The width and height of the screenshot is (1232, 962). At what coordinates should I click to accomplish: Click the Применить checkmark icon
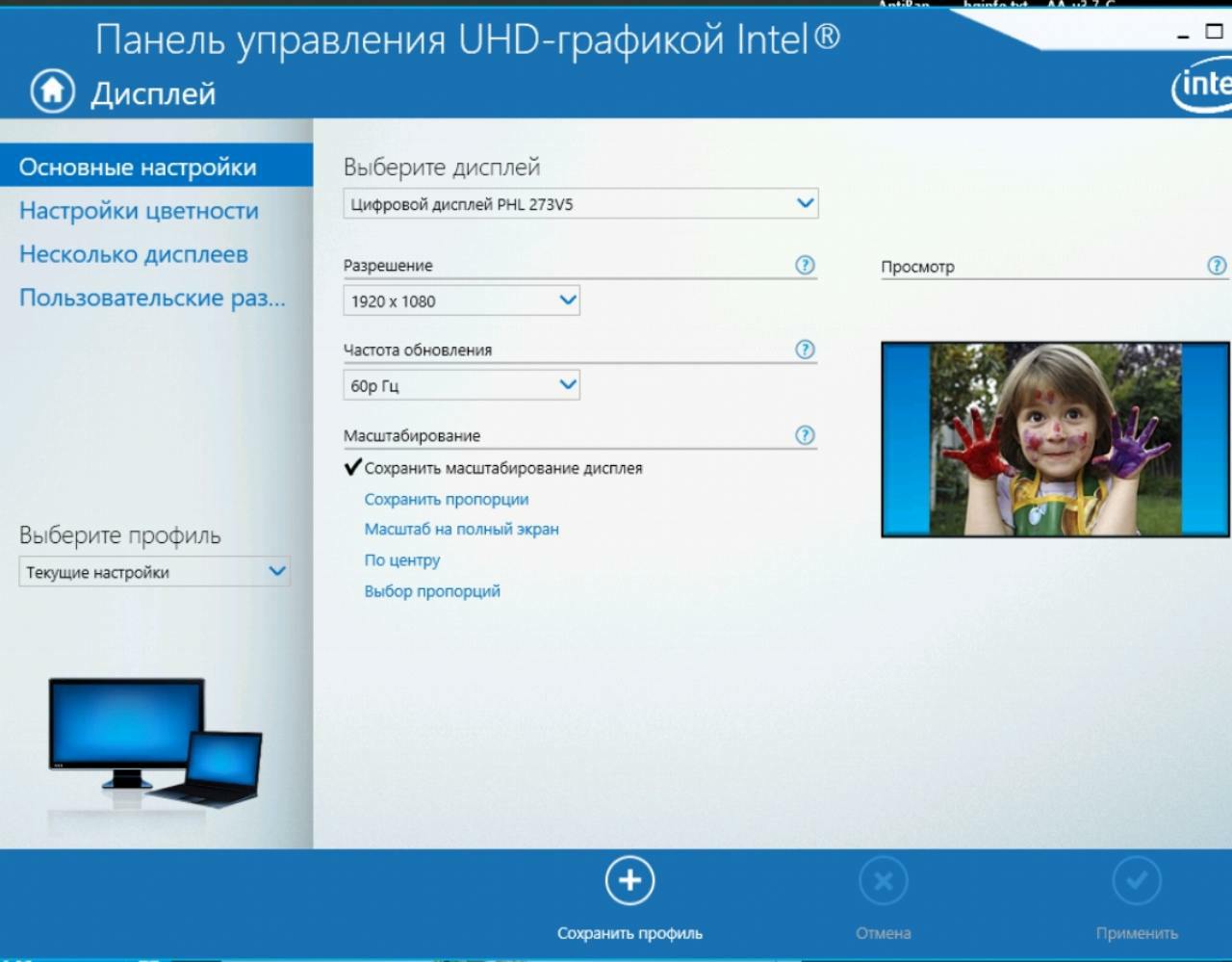click(1137, 880)
